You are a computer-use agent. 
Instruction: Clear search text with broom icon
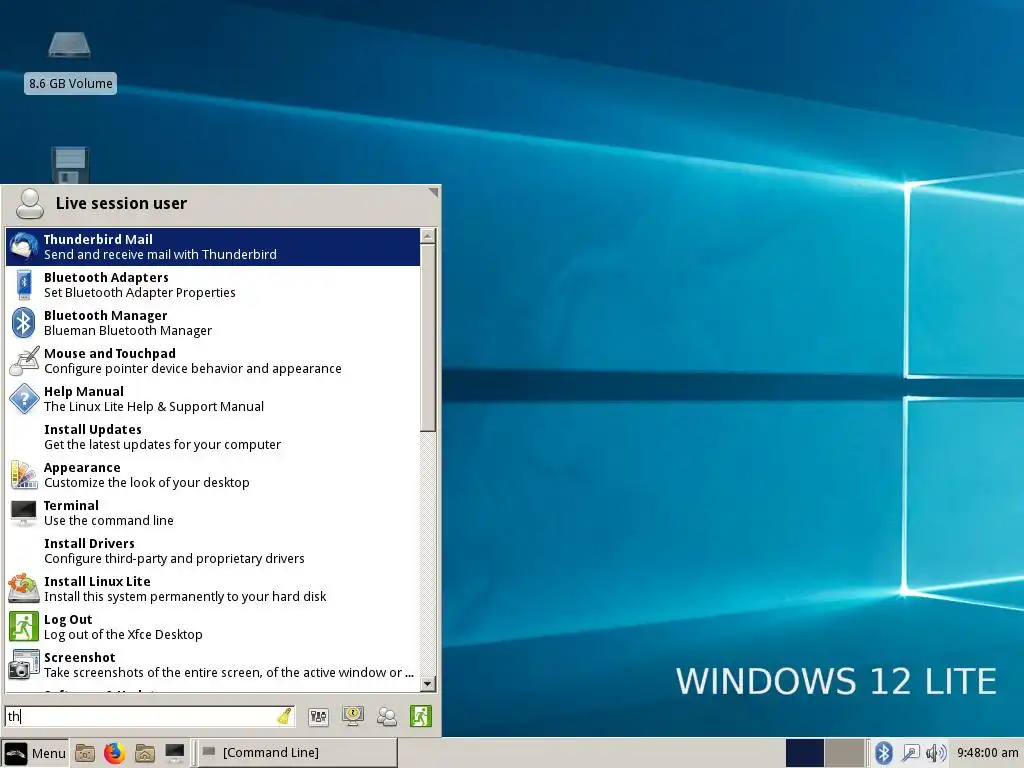pos(284,716)
